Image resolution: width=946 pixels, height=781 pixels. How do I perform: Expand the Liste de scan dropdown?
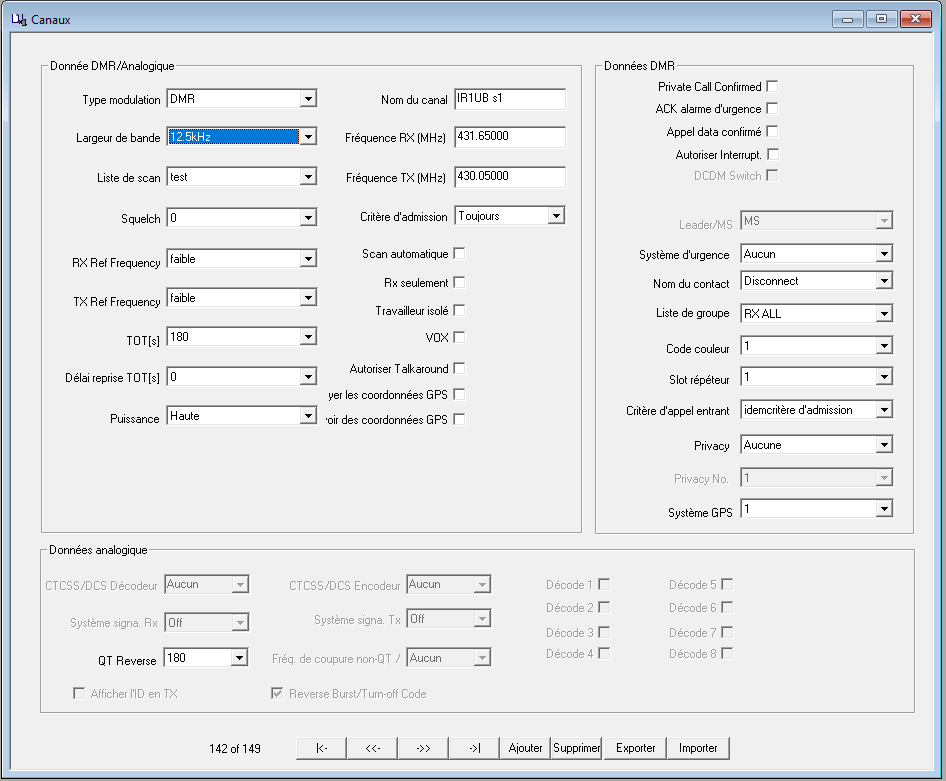pos(308,177)
